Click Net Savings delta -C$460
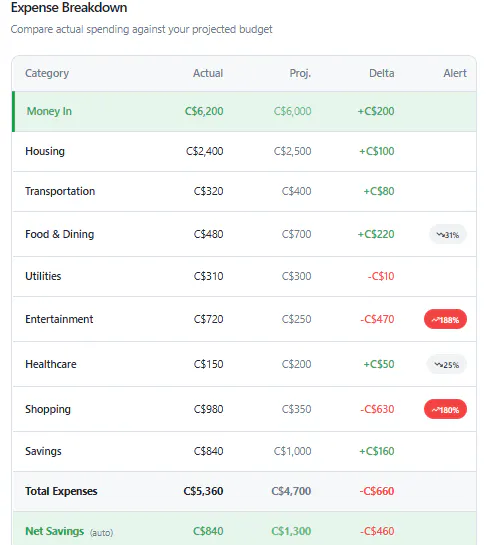487x545 pixels. pos(377,531)
